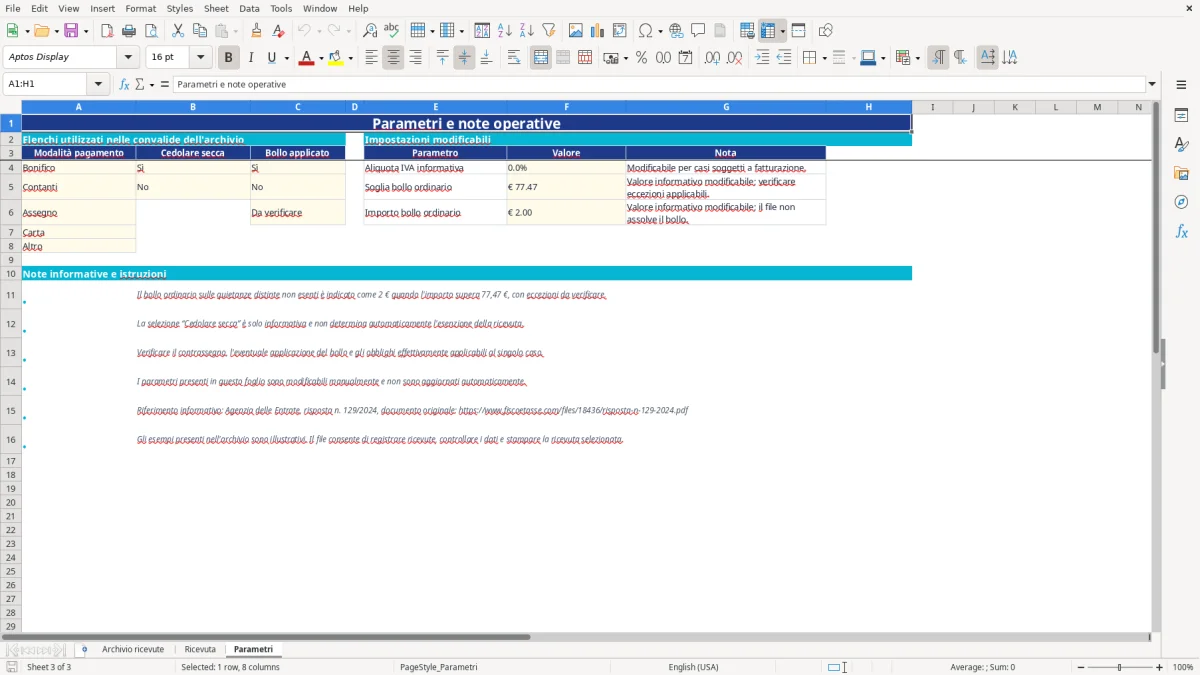Open sidebar Gallery panel
Screen dimensions: 1200x675
pyautogui.click(x=1181, y=173)
